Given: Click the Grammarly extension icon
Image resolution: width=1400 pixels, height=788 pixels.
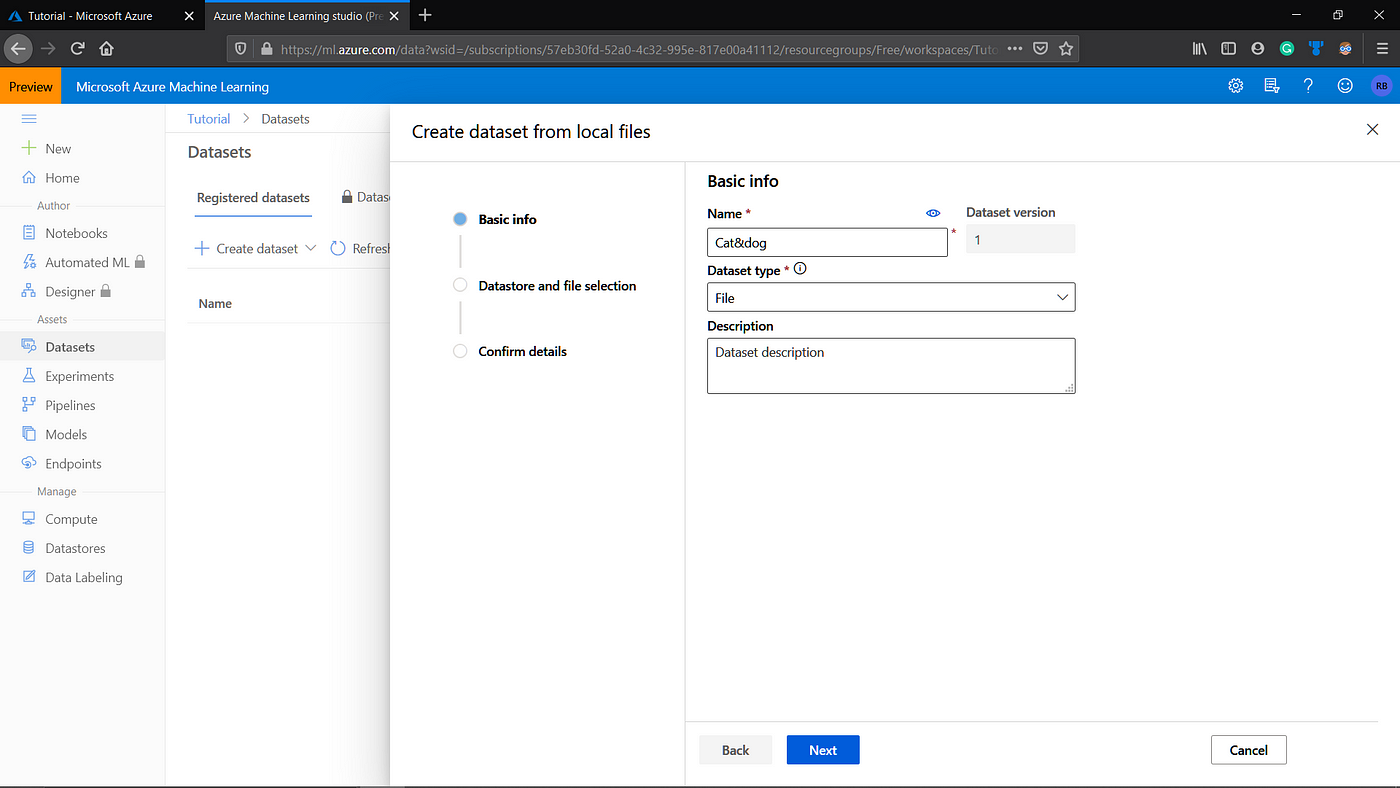Looking at the screenshot, I should tap(1287, 48).
